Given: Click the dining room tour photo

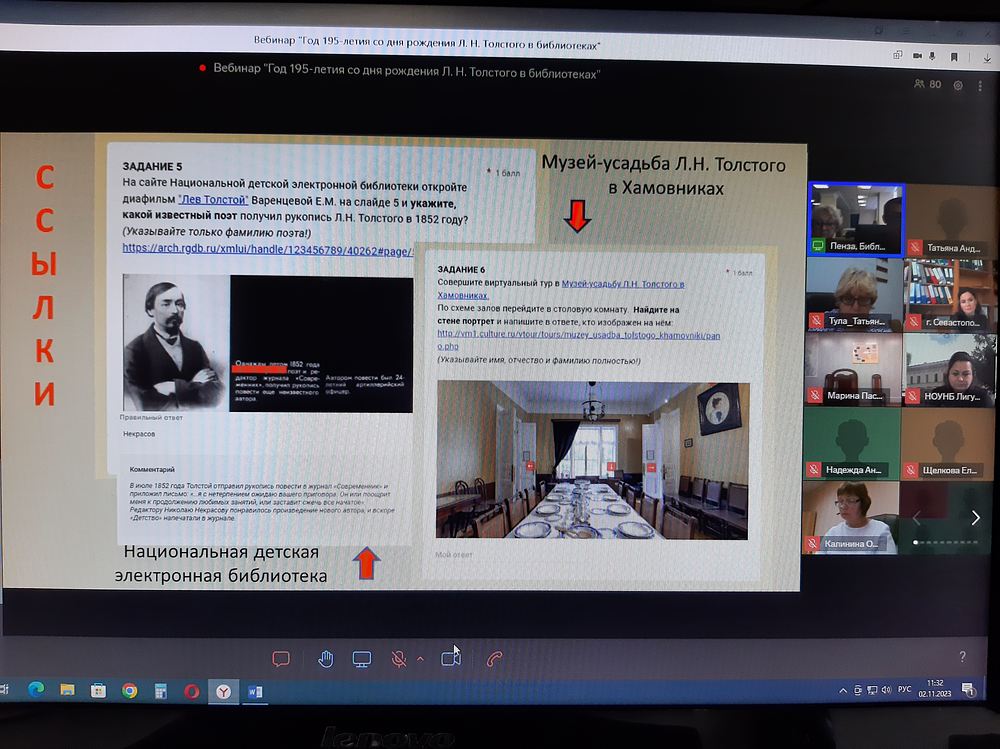Looking at the screenshot, I should (x=592, y=460).
